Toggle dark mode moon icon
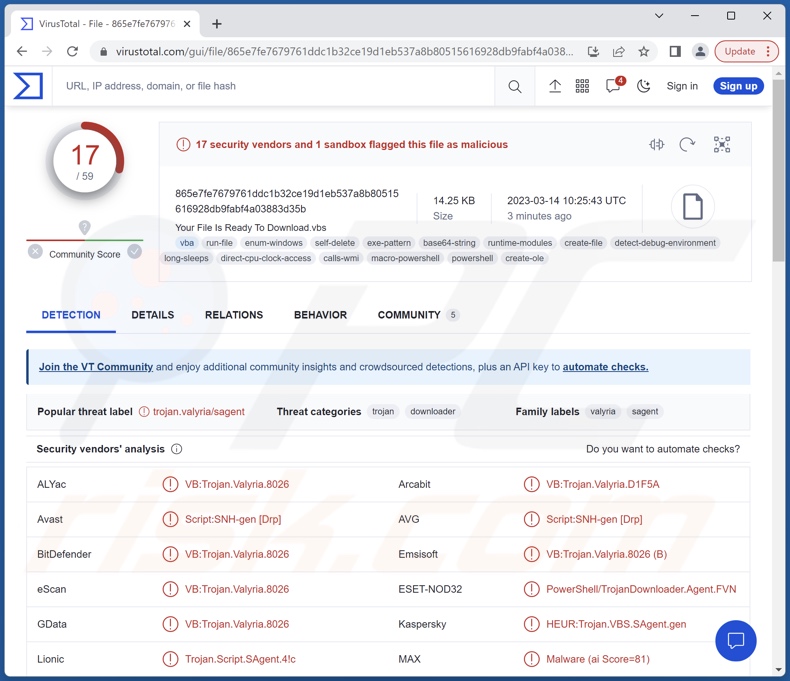 pyautogui.click(x=643, y=86)
